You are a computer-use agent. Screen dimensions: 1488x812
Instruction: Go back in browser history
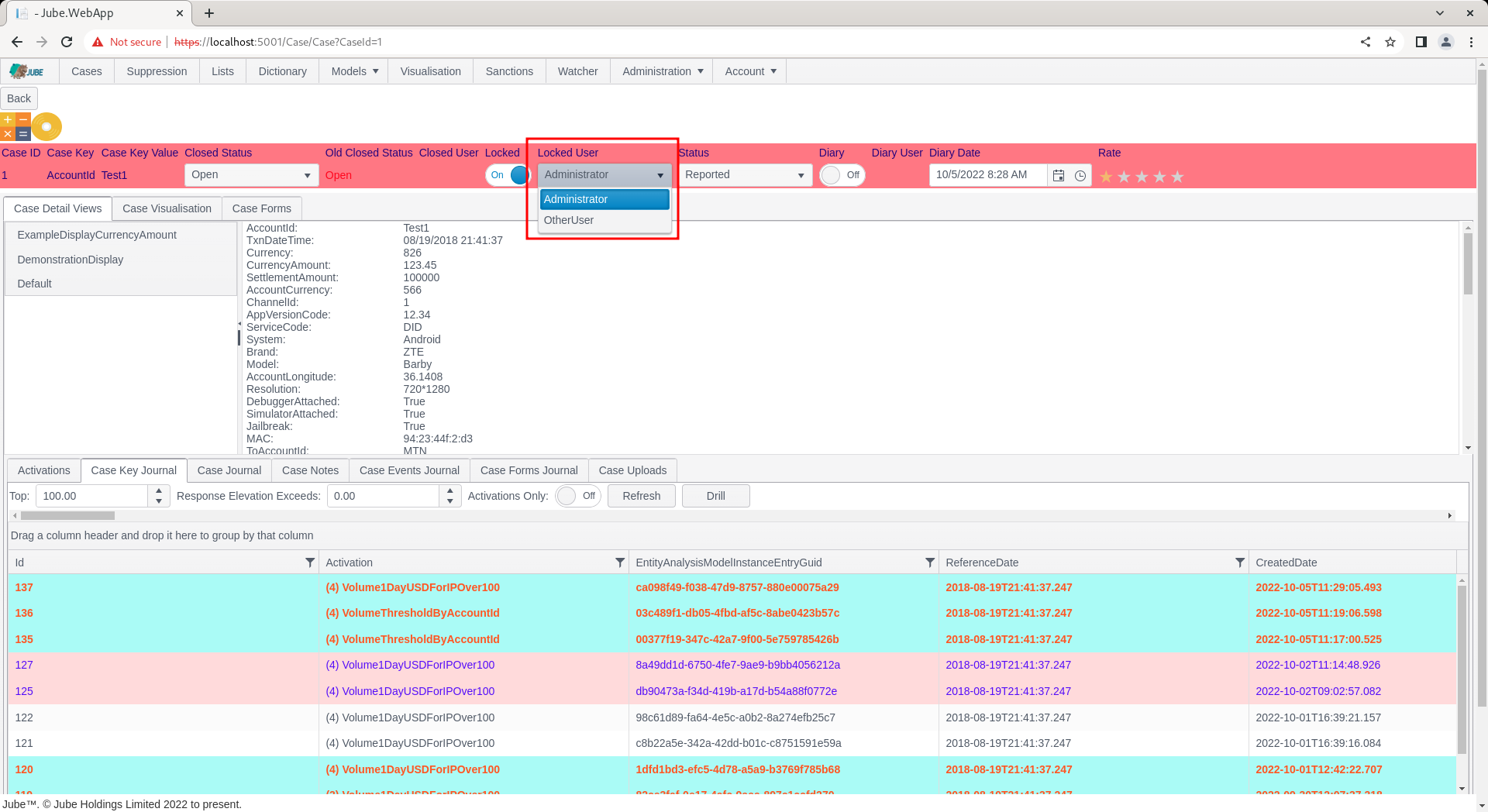point(17,42)
